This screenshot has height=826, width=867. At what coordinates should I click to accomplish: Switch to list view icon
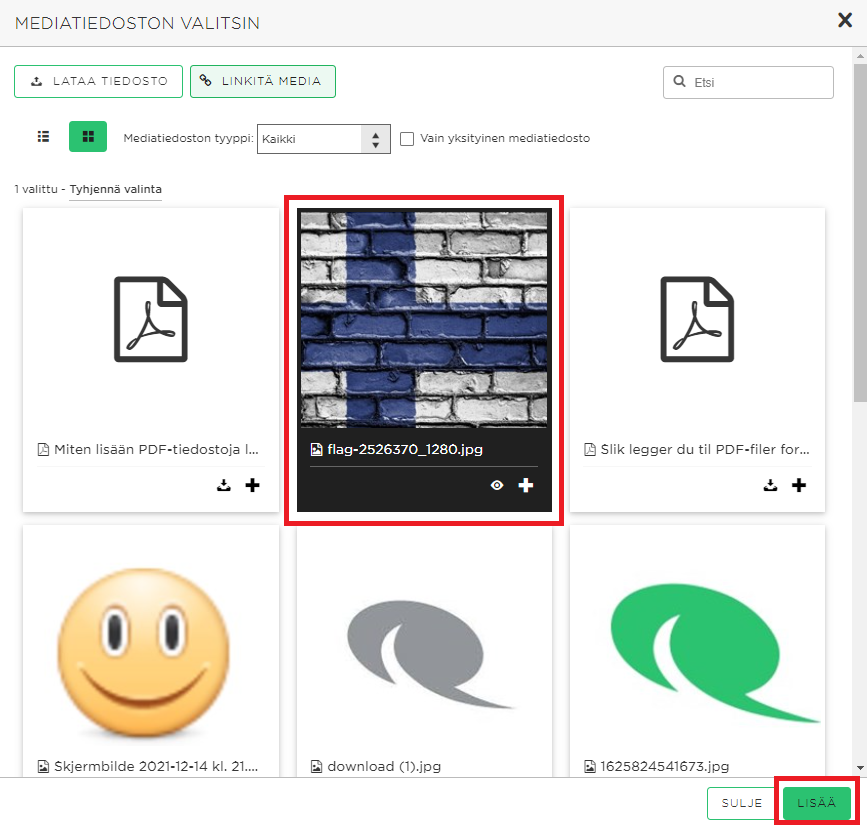point(43,137)
